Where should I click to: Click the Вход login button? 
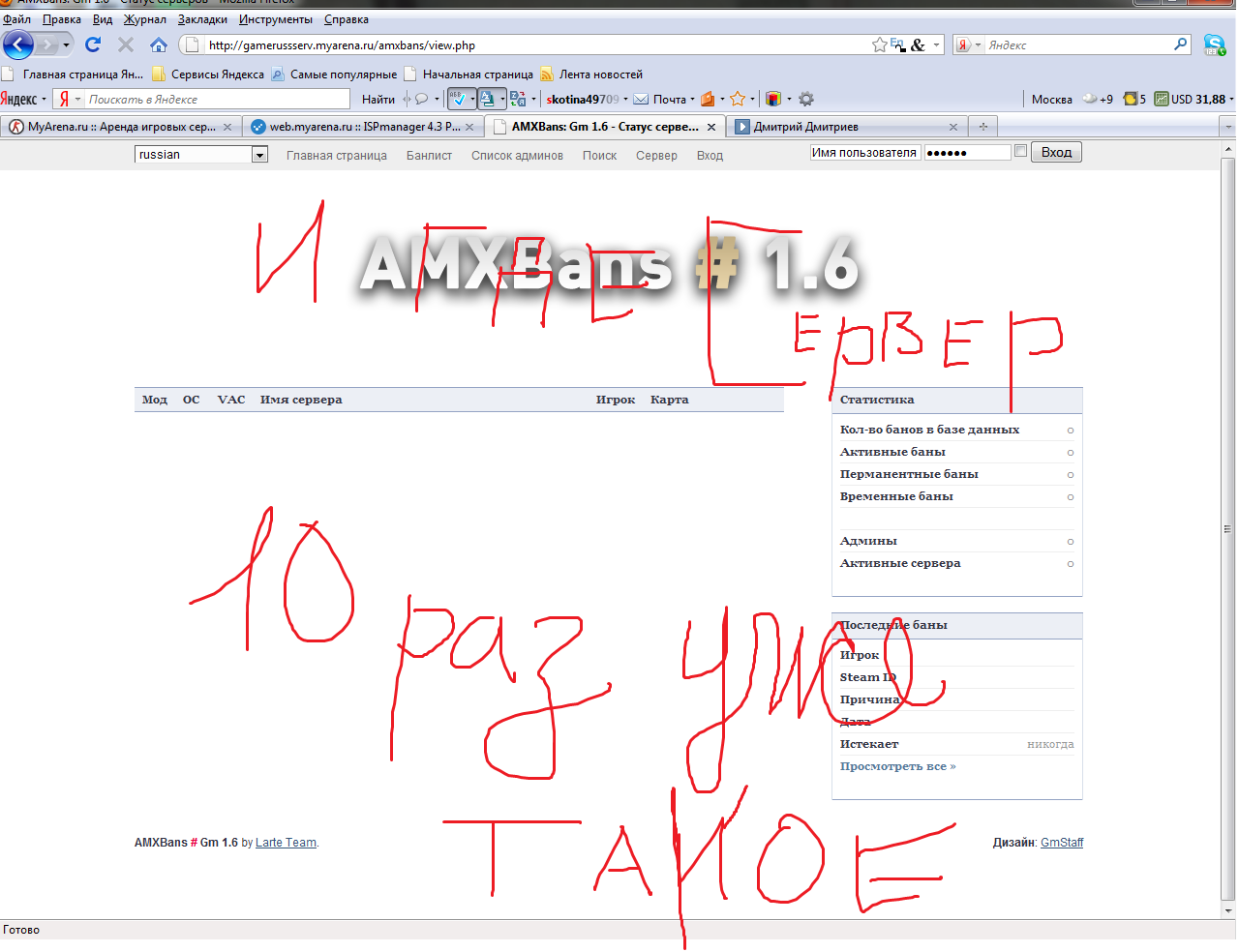[1056, 152]
